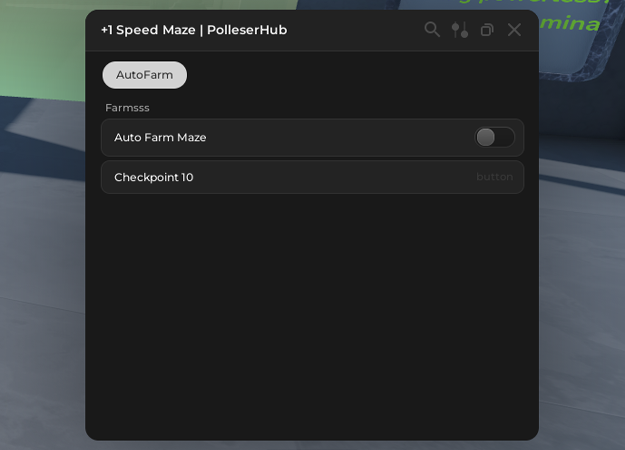Click the empty dark panel area below Checkpoint 10
Screen dimensions: 625x450
[312, 310]
